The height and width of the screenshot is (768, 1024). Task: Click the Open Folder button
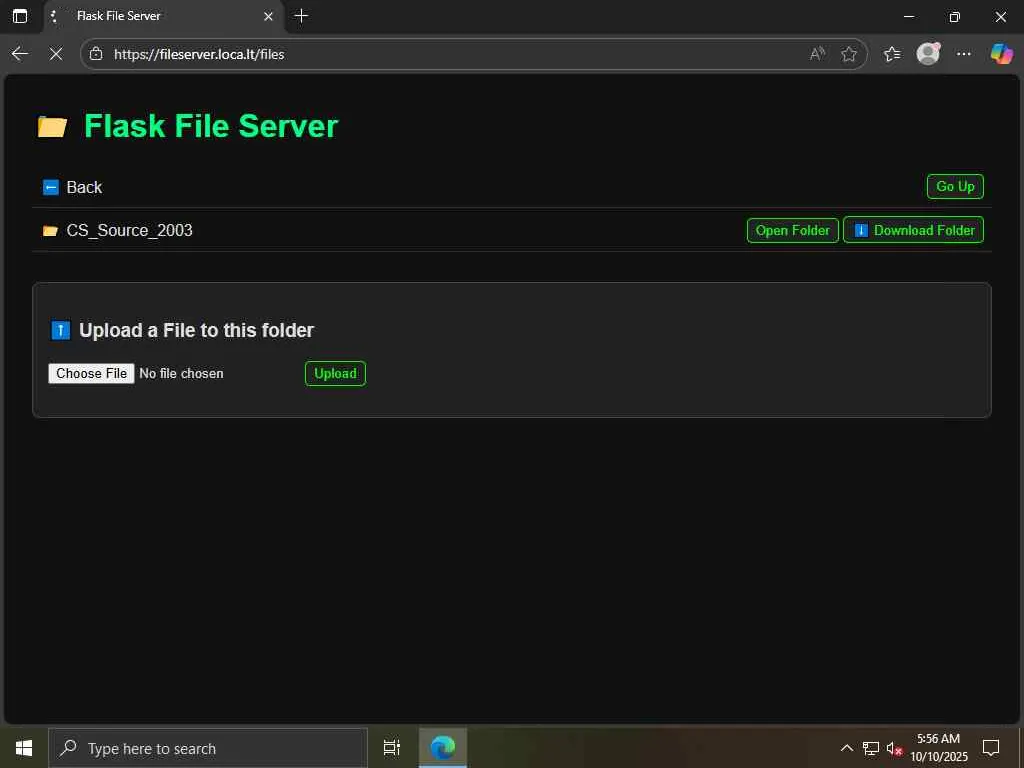(x=792, y=231)
